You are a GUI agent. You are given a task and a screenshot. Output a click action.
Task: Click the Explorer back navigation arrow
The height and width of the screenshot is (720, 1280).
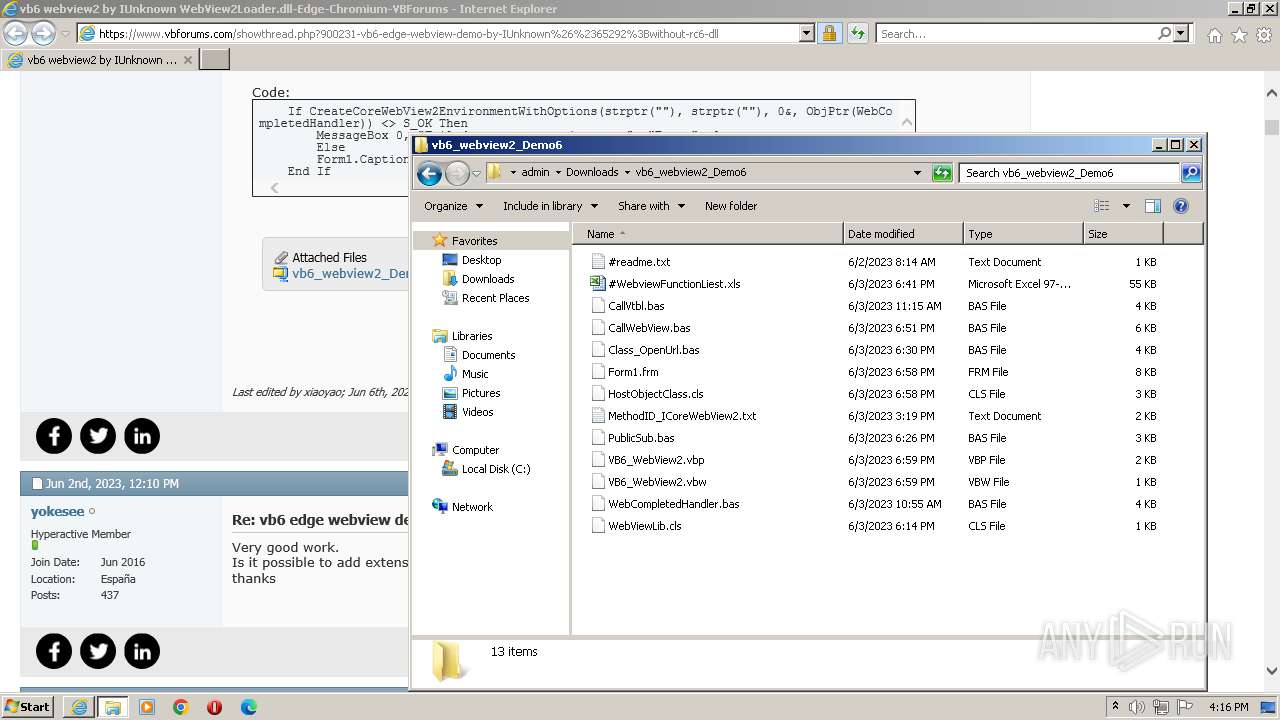(x=429, y=174)
